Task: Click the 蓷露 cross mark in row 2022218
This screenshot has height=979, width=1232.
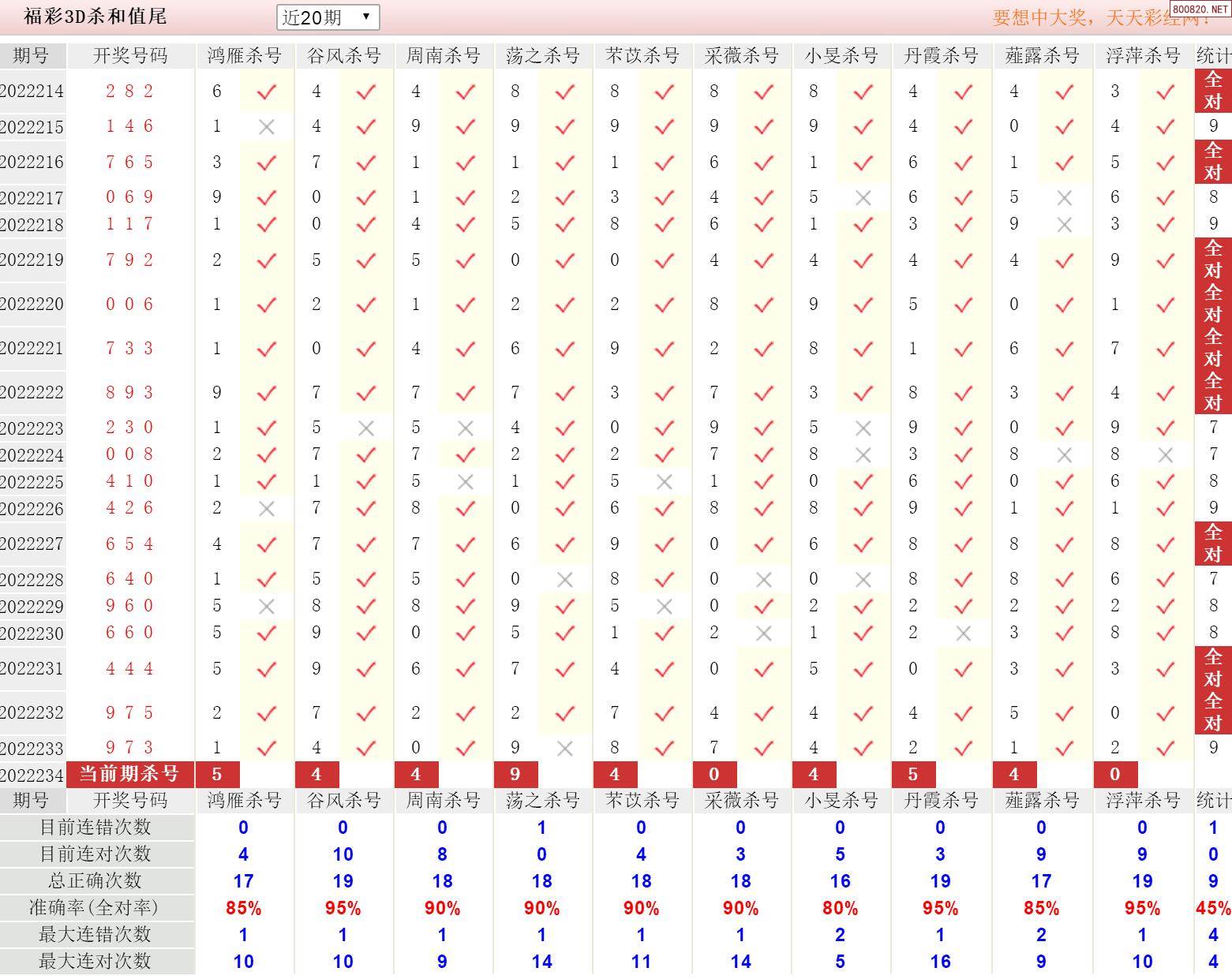Action: coord(1064,224)
